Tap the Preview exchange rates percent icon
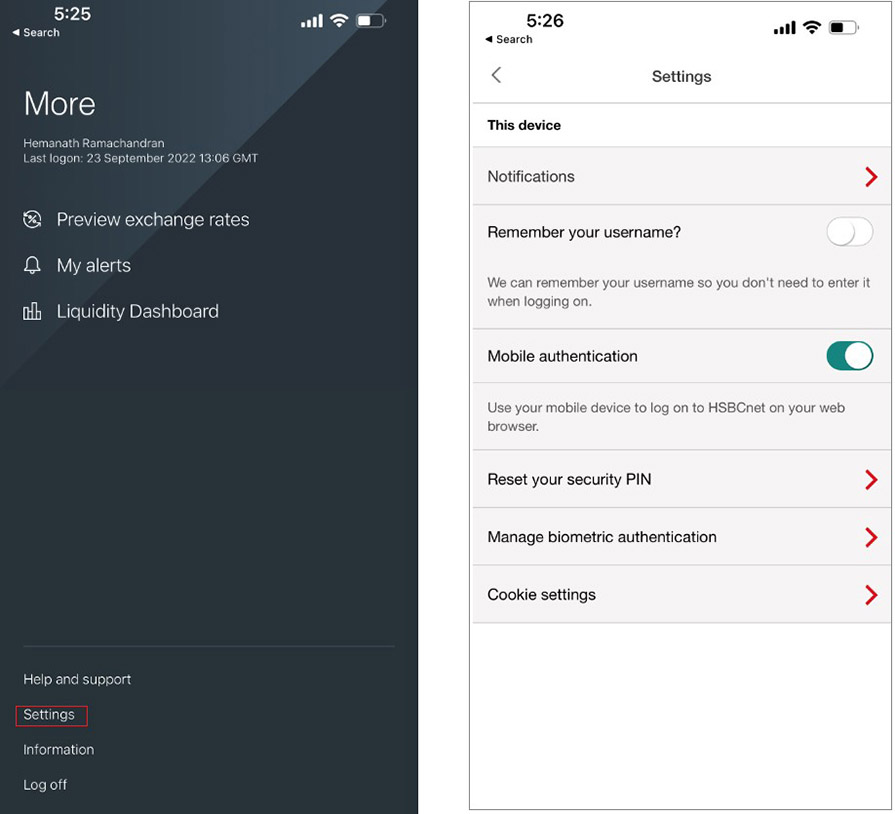The image size is (895, 814). [x=33, y=220]
